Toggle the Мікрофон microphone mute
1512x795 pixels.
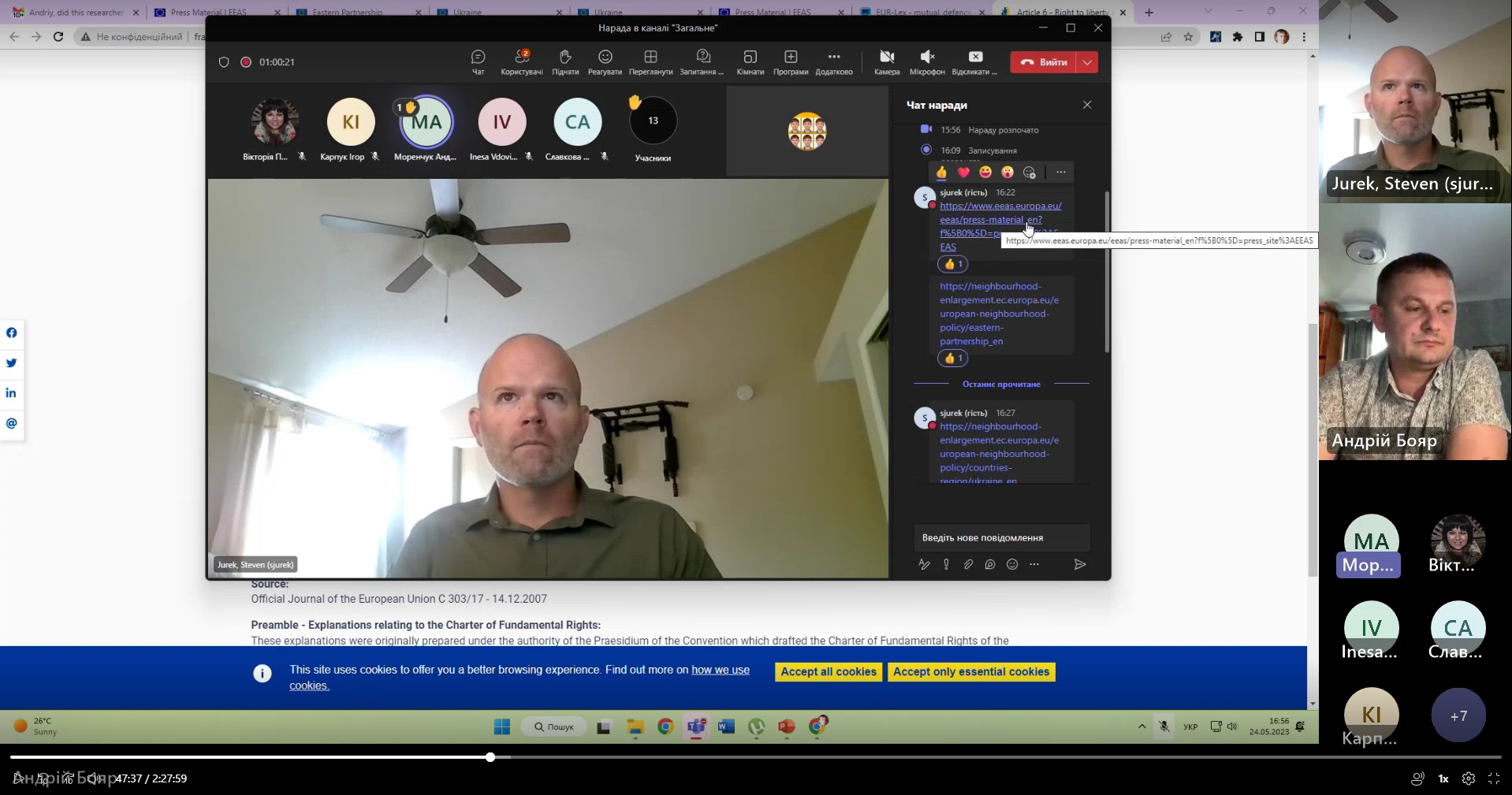pos(926,58)
